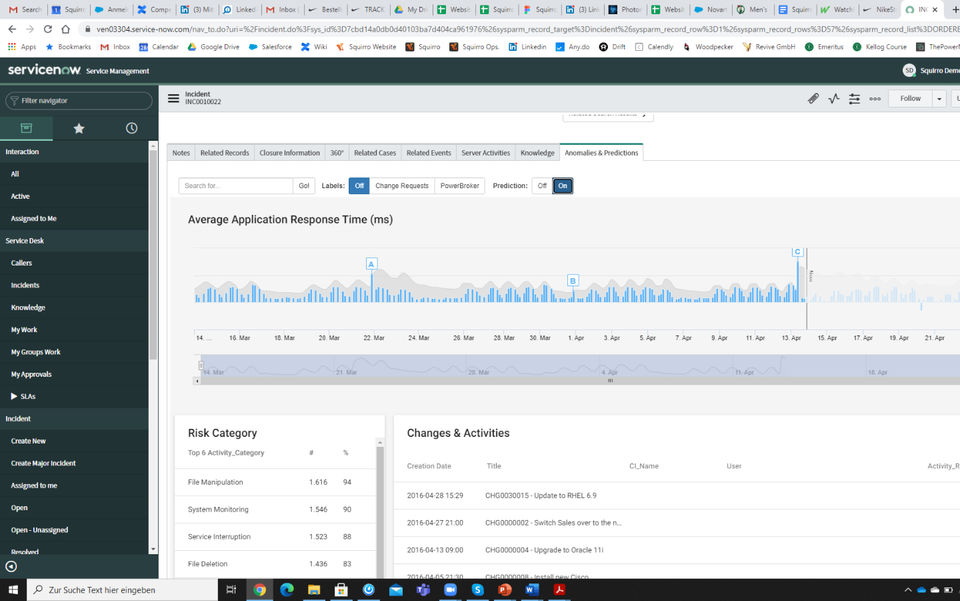Screen dimensions: 960x601
Task: Enable the PowerBroker labels option
Action: pos(459,186)
